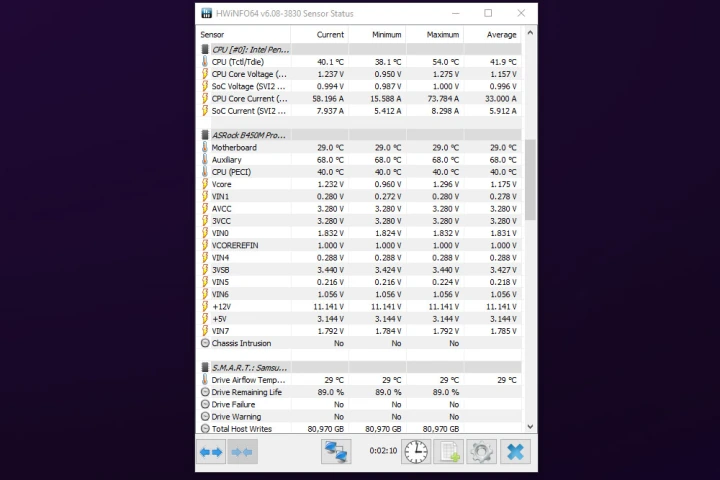Viewport: 720px width, 480px height.
Task: Click the current 80,970 GB host writes value
Action: (x=326, y=429)
